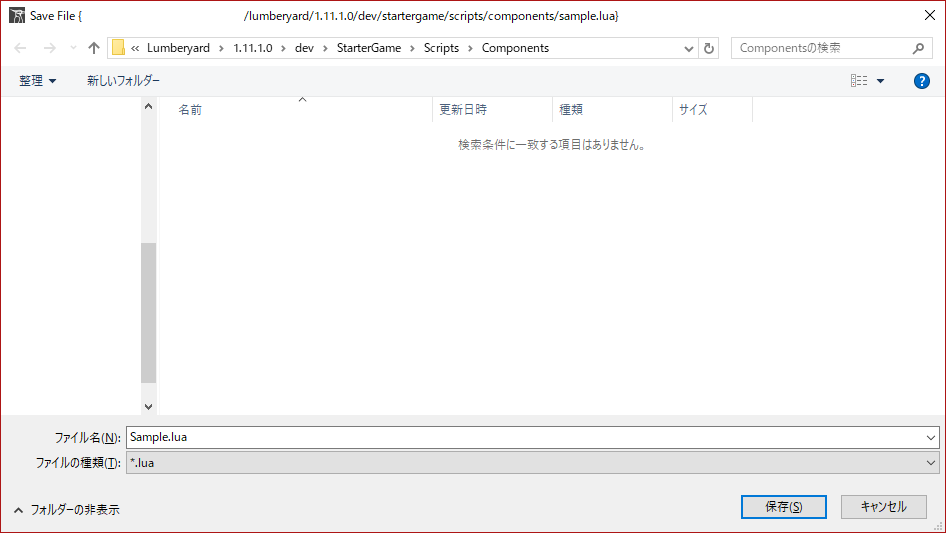Navigate to the Scripts breadcrumb
946x533 pixels.
tap(441, 48)
